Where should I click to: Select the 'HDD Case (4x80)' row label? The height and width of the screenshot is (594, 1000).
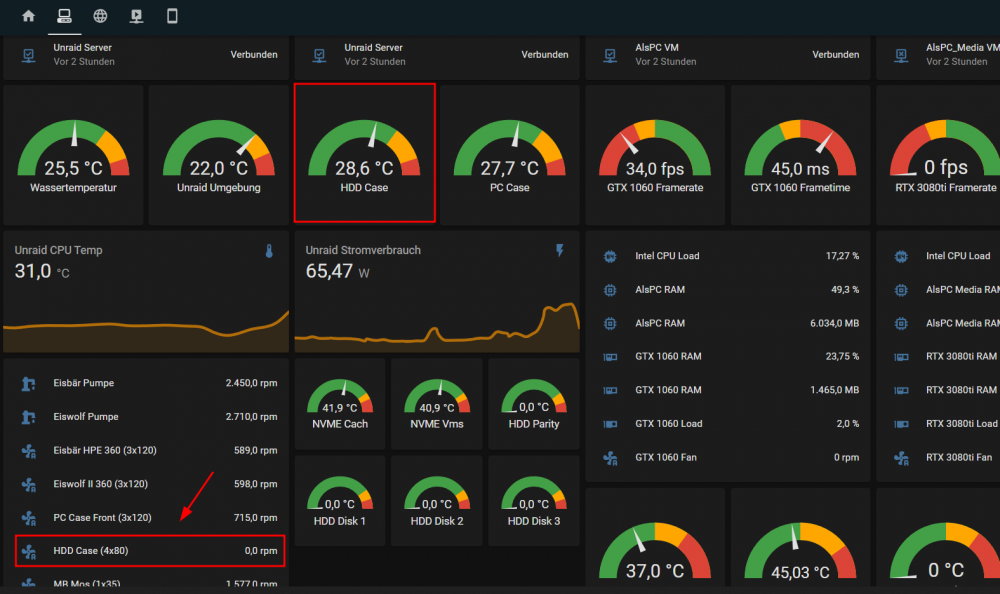point(91,551)
